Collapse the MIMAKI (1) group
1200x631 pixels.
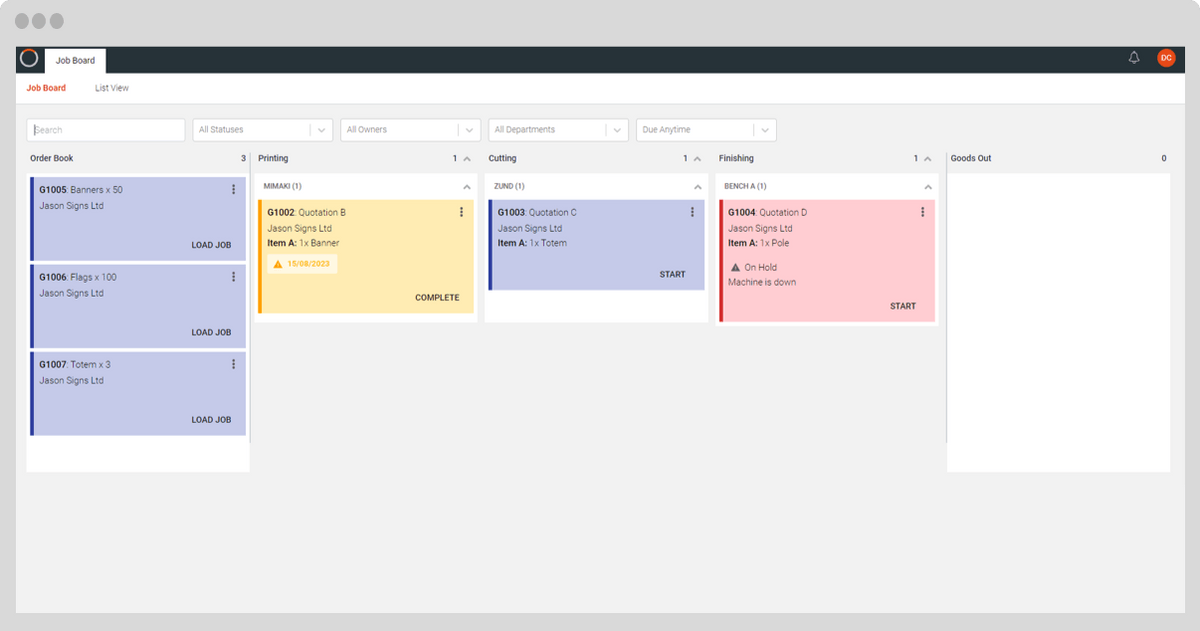coord(465,186)
